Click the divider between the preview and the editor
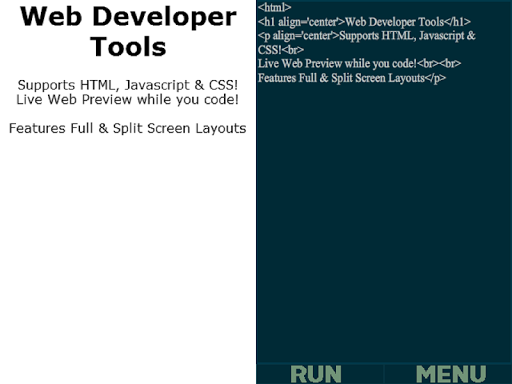 [x=256, y=192]
